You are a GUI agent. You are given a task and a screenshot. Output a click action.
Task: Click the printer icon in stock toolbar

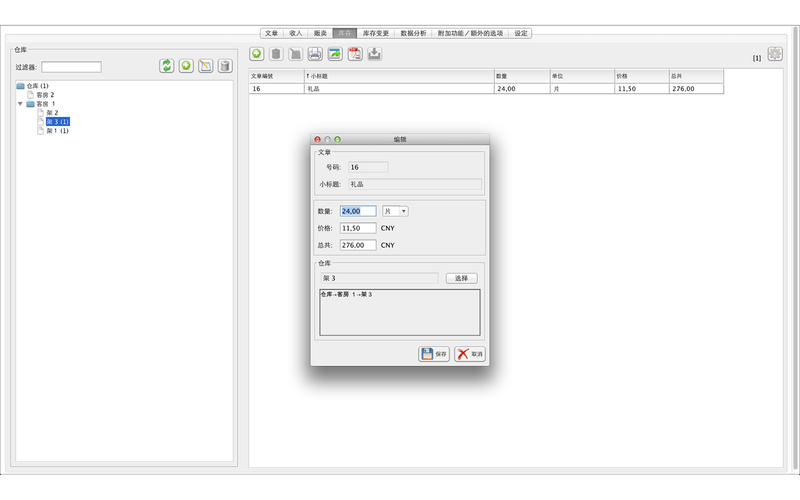pos(315,54)
